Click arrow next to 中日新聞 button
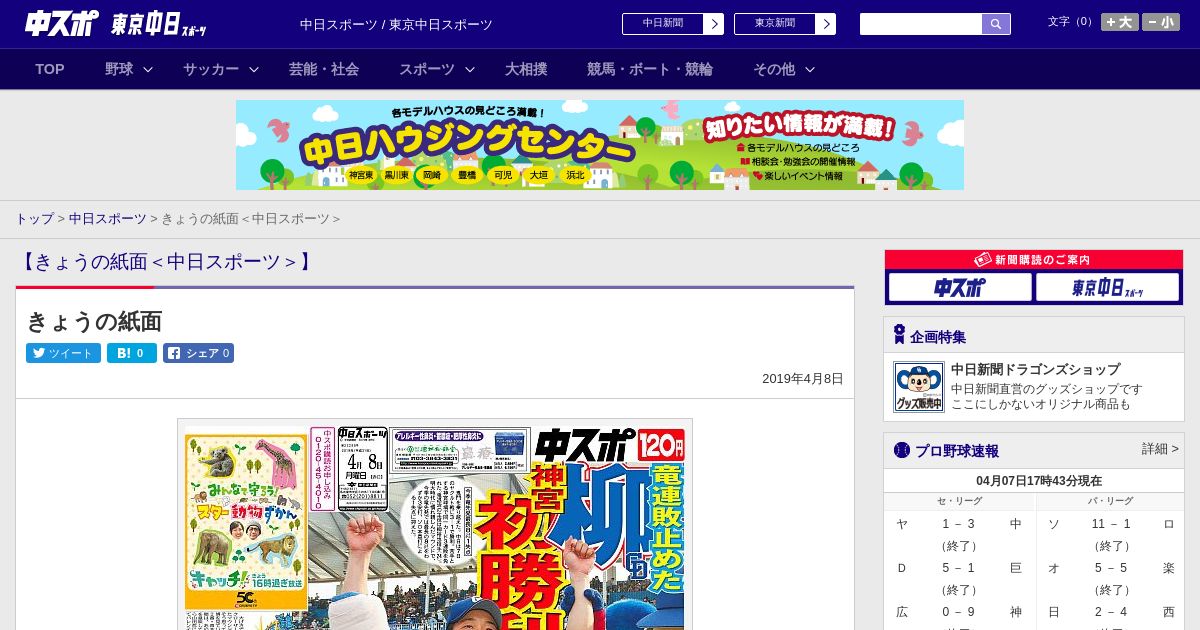 tap(714, 24)
